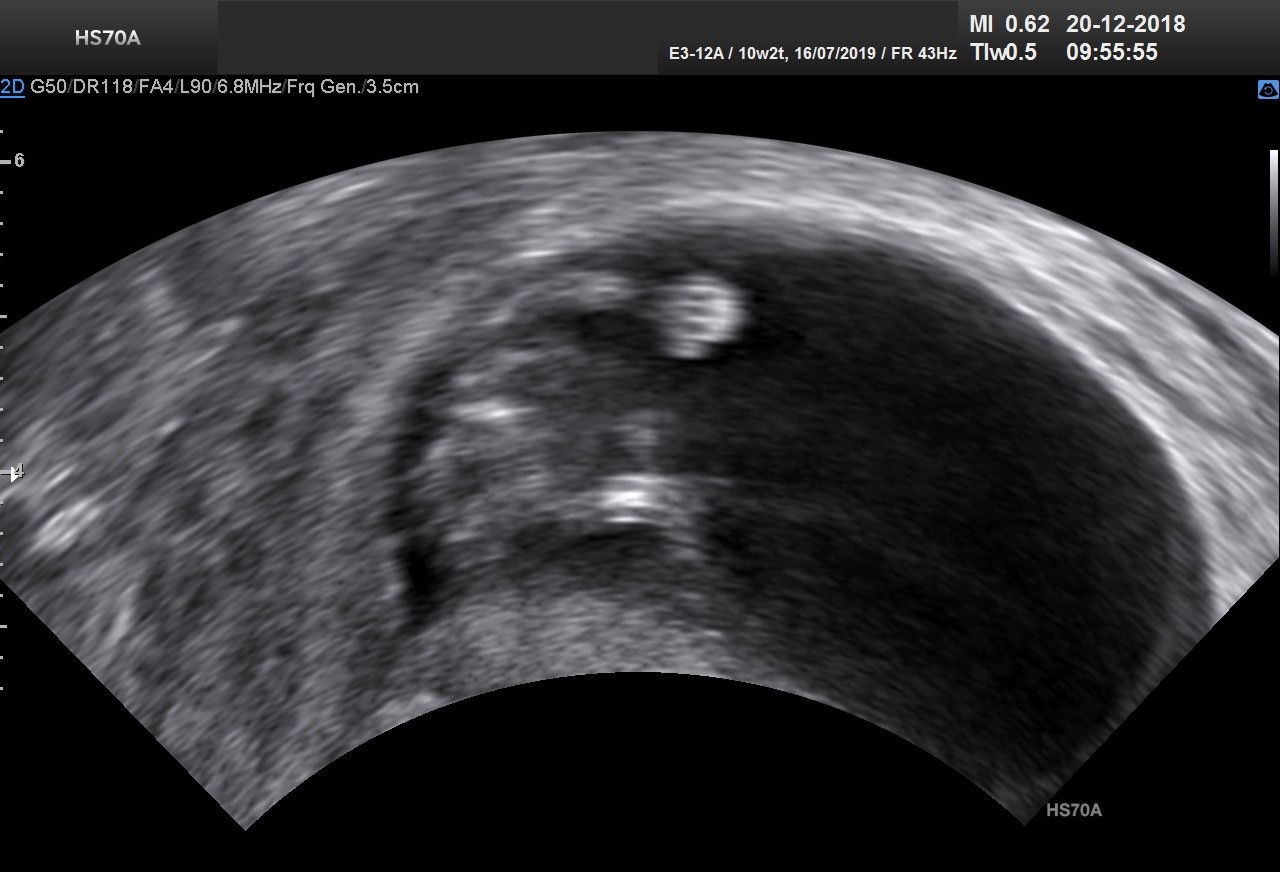1280x872 pixels.
Task: Click the HS70A logo in the header
Action: [107, 39]
